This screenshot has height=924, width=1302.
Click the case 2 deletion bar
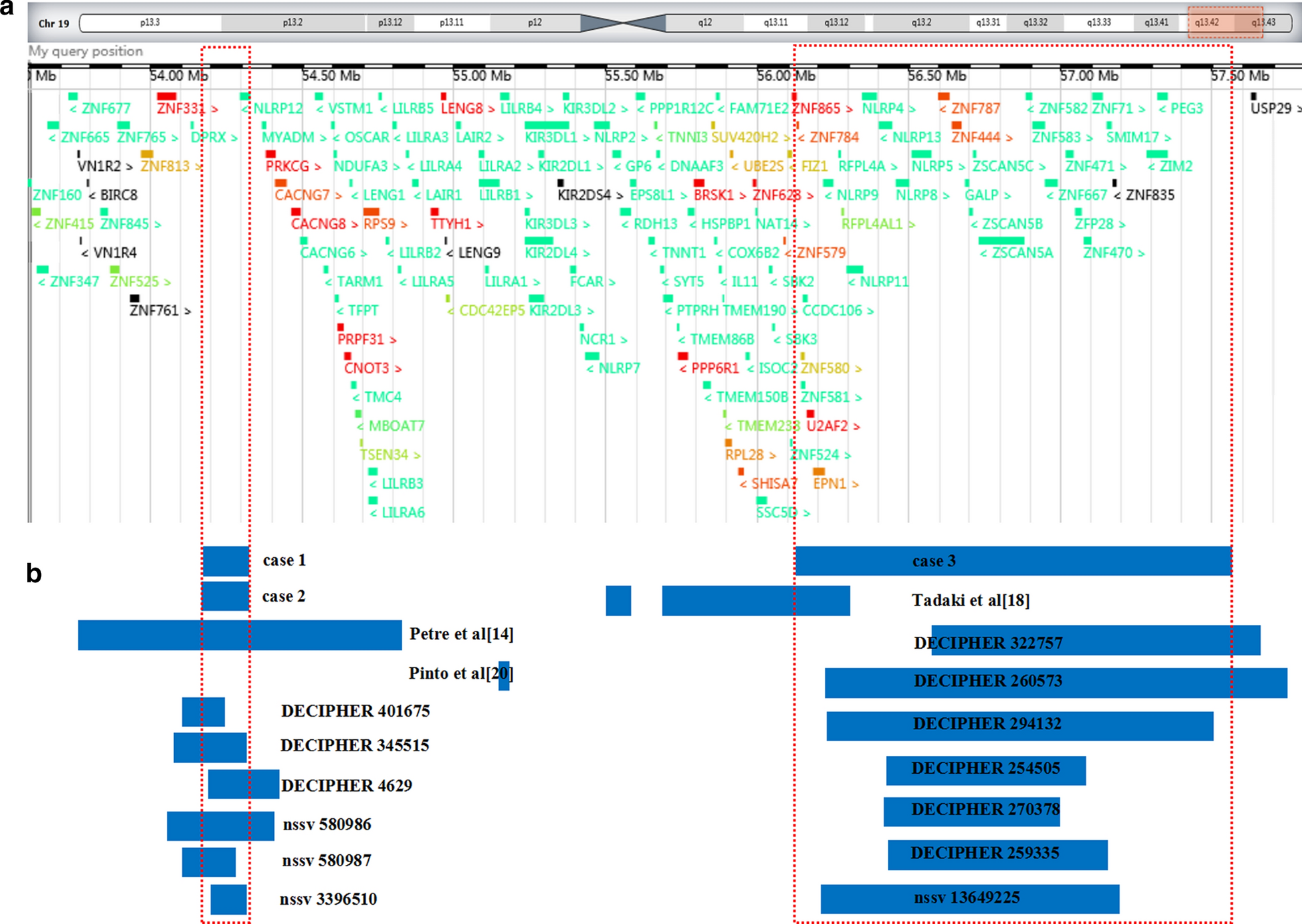point(225,596)
